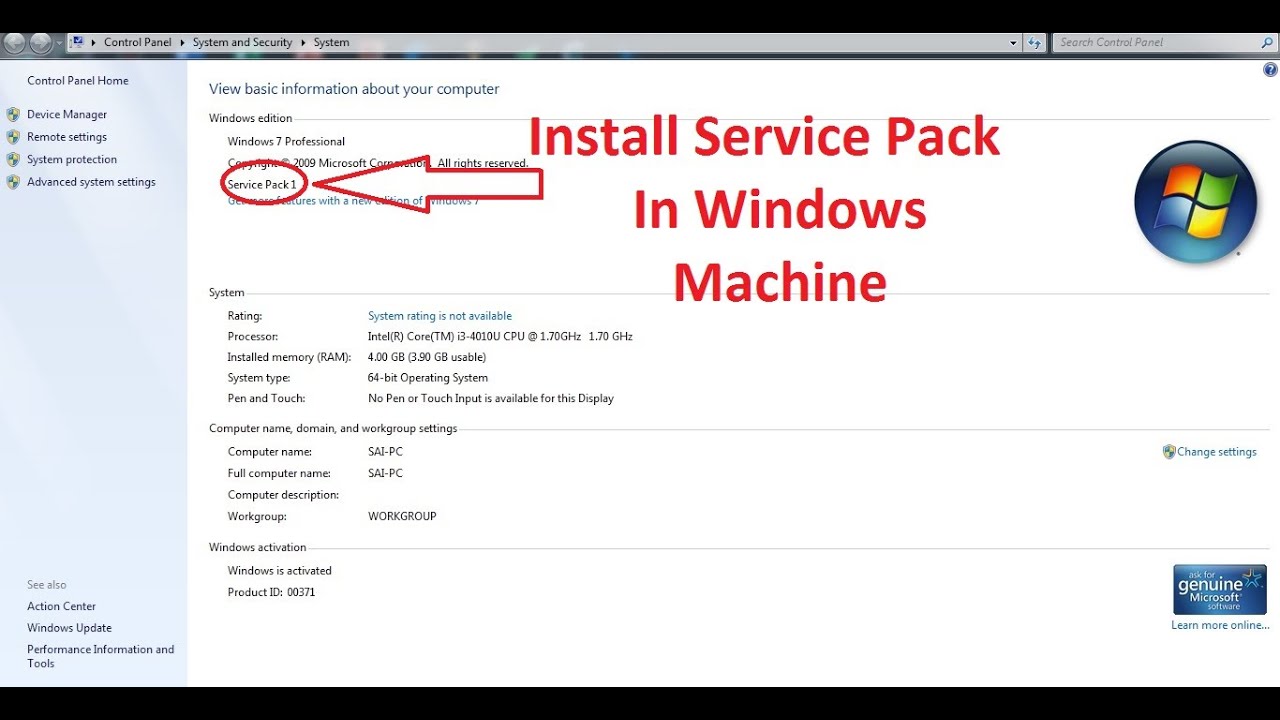1280x720 pixels.
Task: Click the computer icon in address bar
Action: (x=77, y=42)
